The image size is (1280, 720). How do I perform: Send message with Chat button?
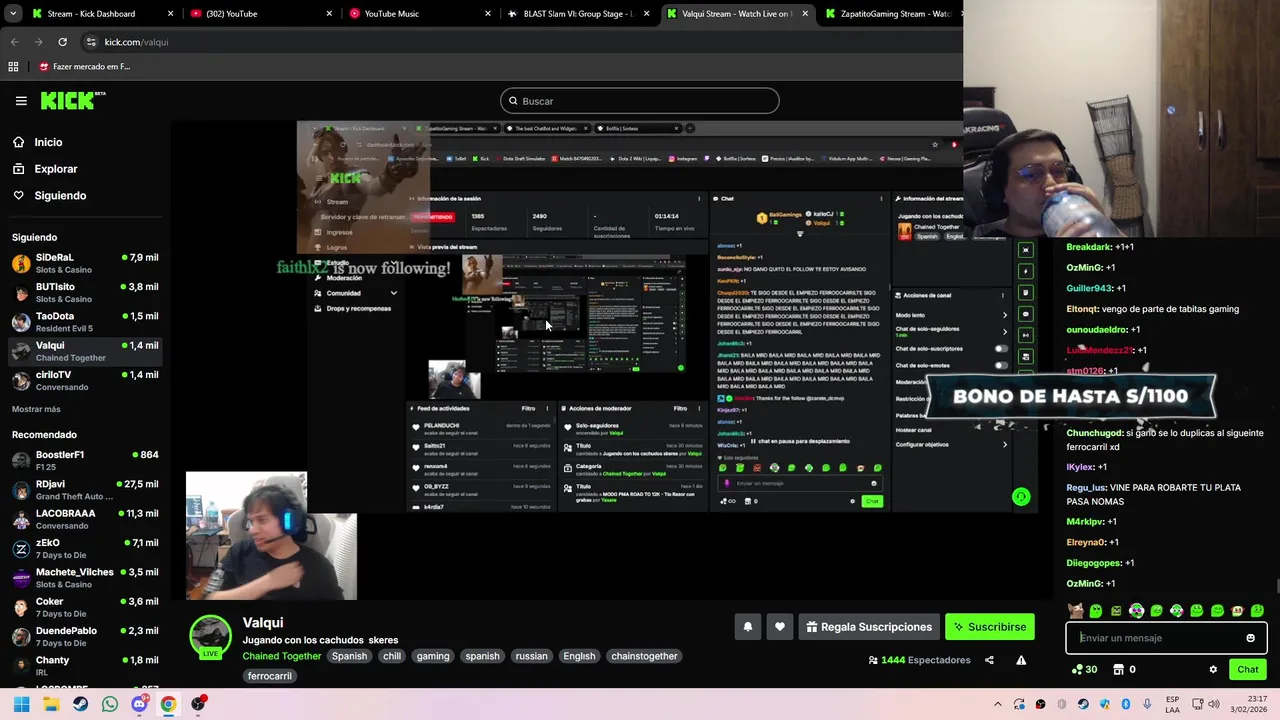(x=1247, y=670)
